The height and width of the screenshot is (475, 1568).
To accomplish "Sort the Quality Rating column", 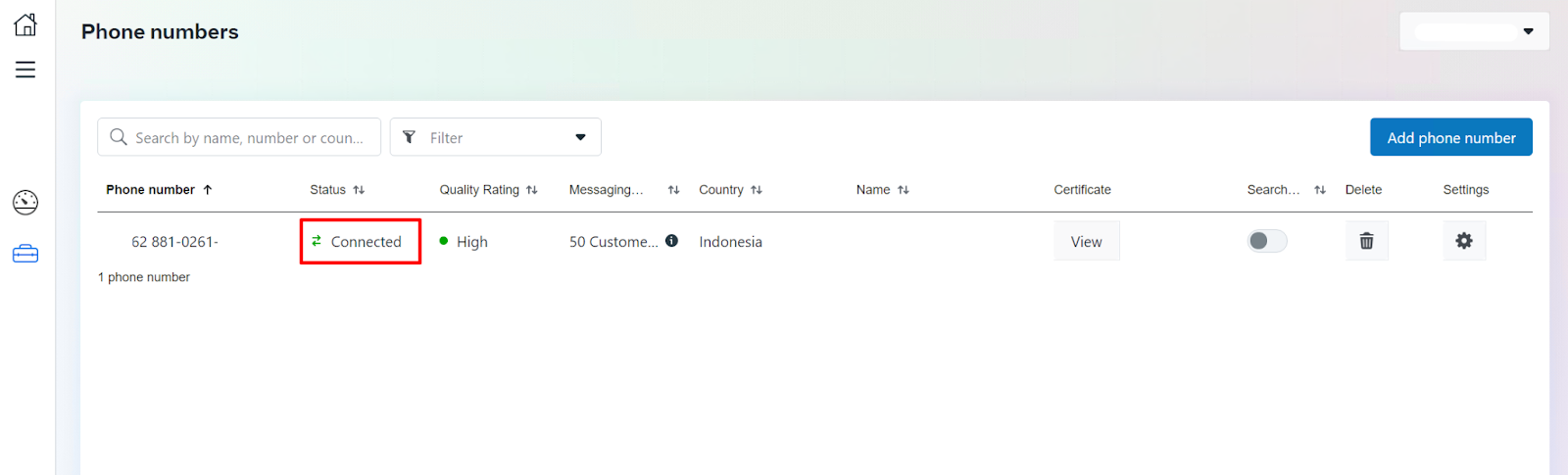I will [x=532, y=190].
